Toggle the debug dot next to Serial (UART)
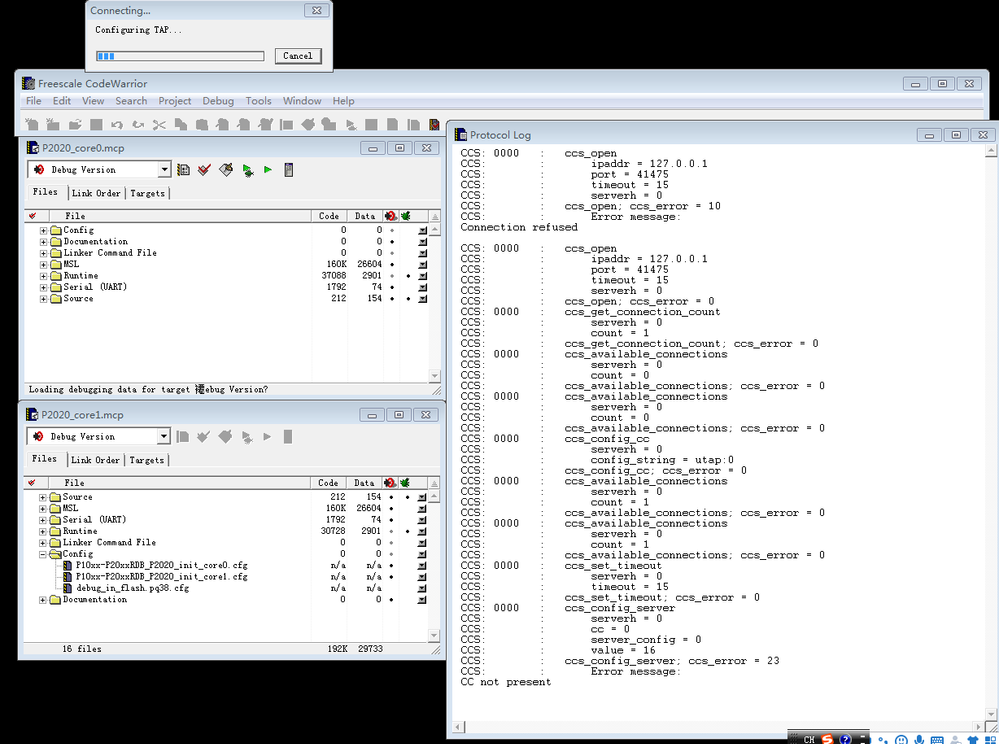999x744 pixels. coord(391,287)
